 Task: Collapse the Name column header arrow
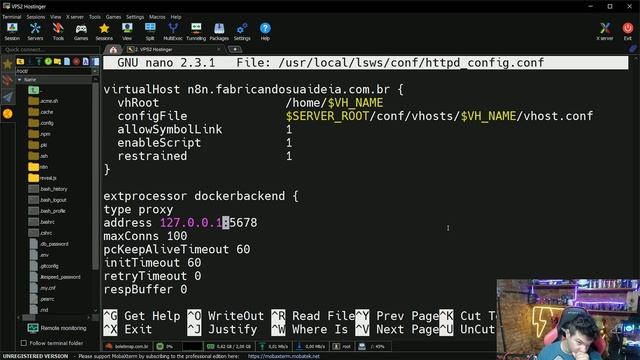[20, 80]
